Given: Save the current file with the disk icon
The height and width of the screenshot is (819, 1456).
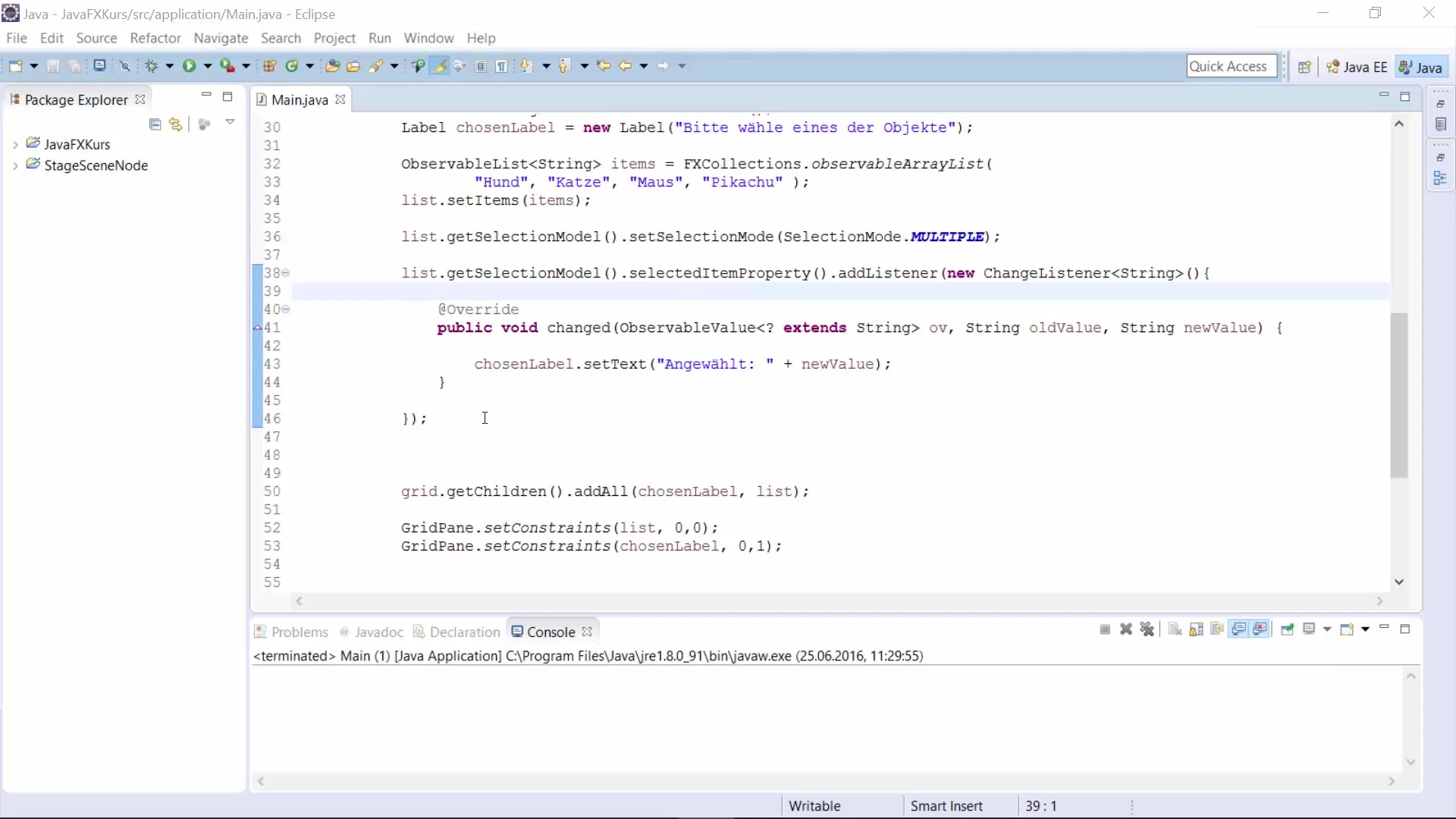Looking at the screenshot, I should 53,66.
